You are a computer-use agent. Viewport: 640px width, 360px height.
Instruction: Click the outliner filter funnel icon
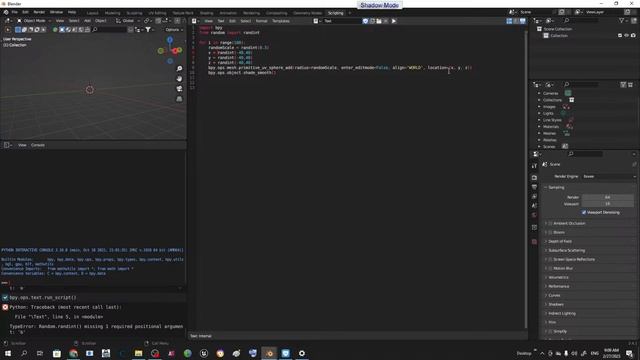(x=621, y=21)
